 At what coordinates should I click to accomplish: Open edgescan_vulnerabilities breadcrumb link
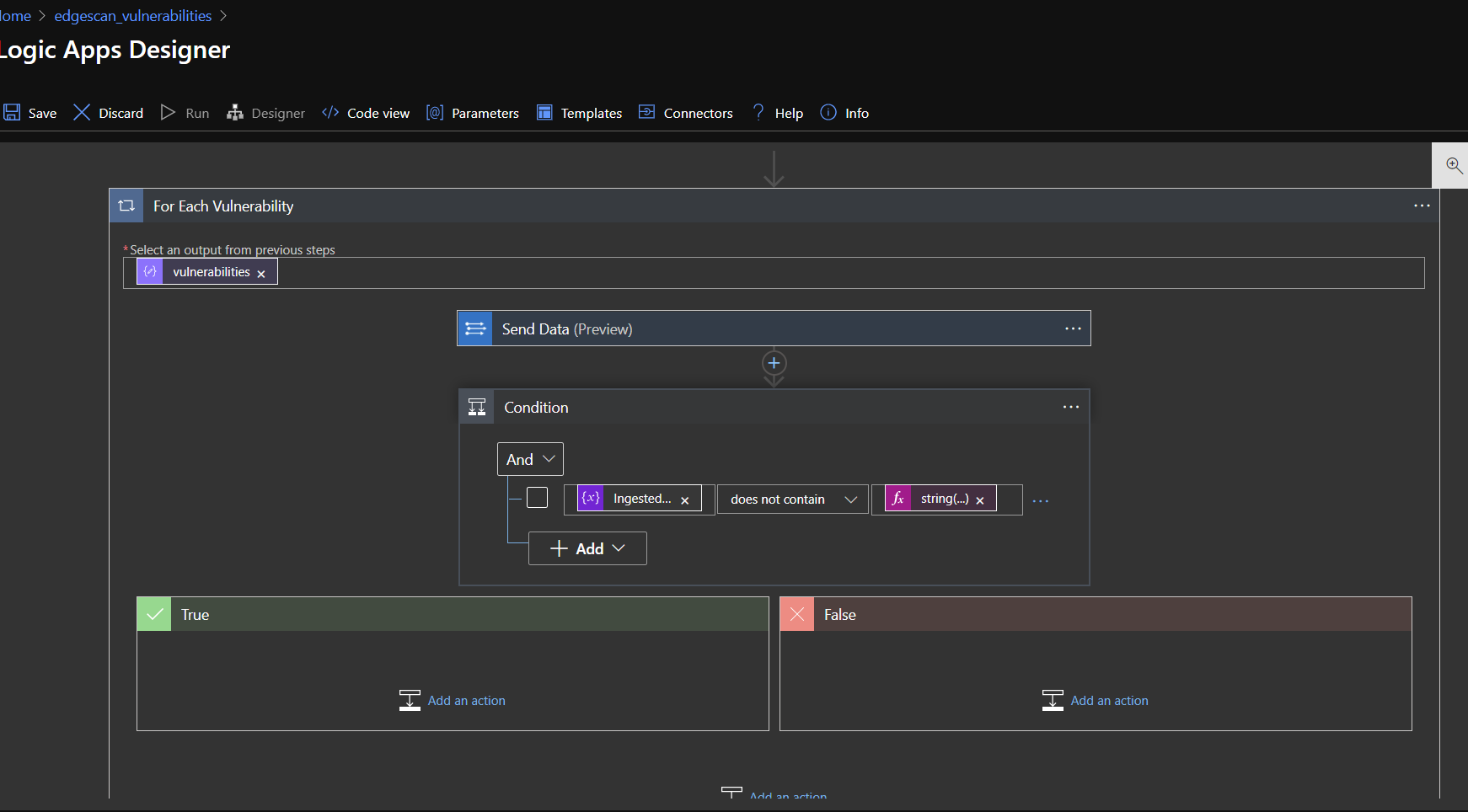(133, 16)
